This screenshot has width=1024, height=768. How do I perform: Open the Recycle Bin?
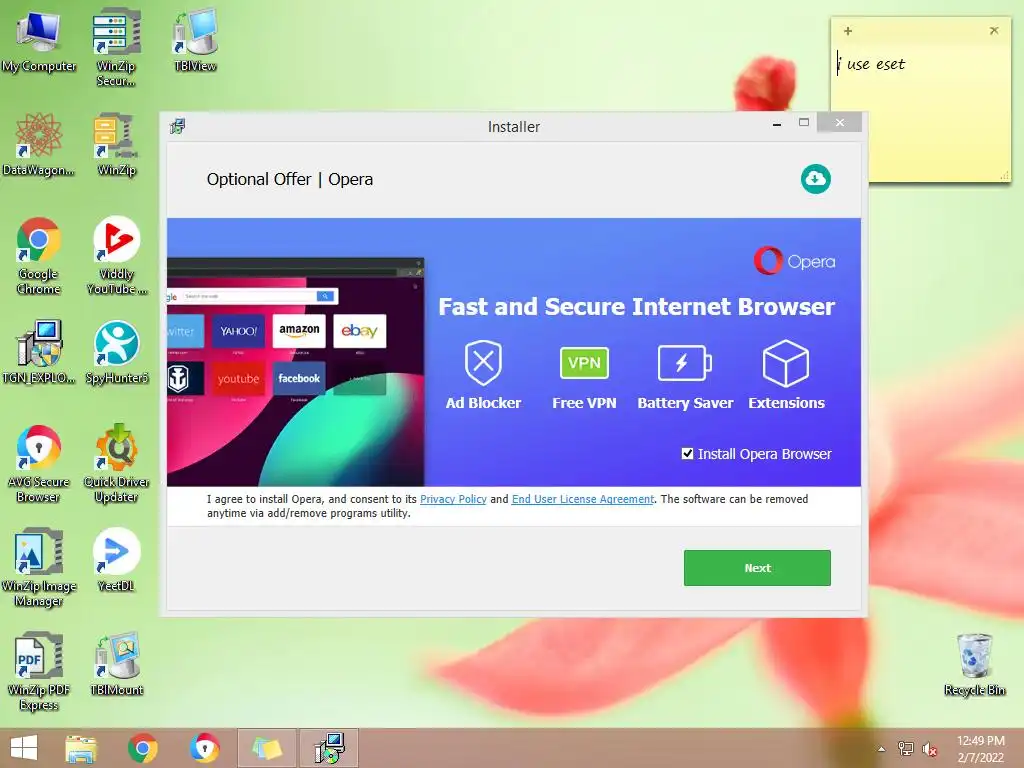click(974, 665)
